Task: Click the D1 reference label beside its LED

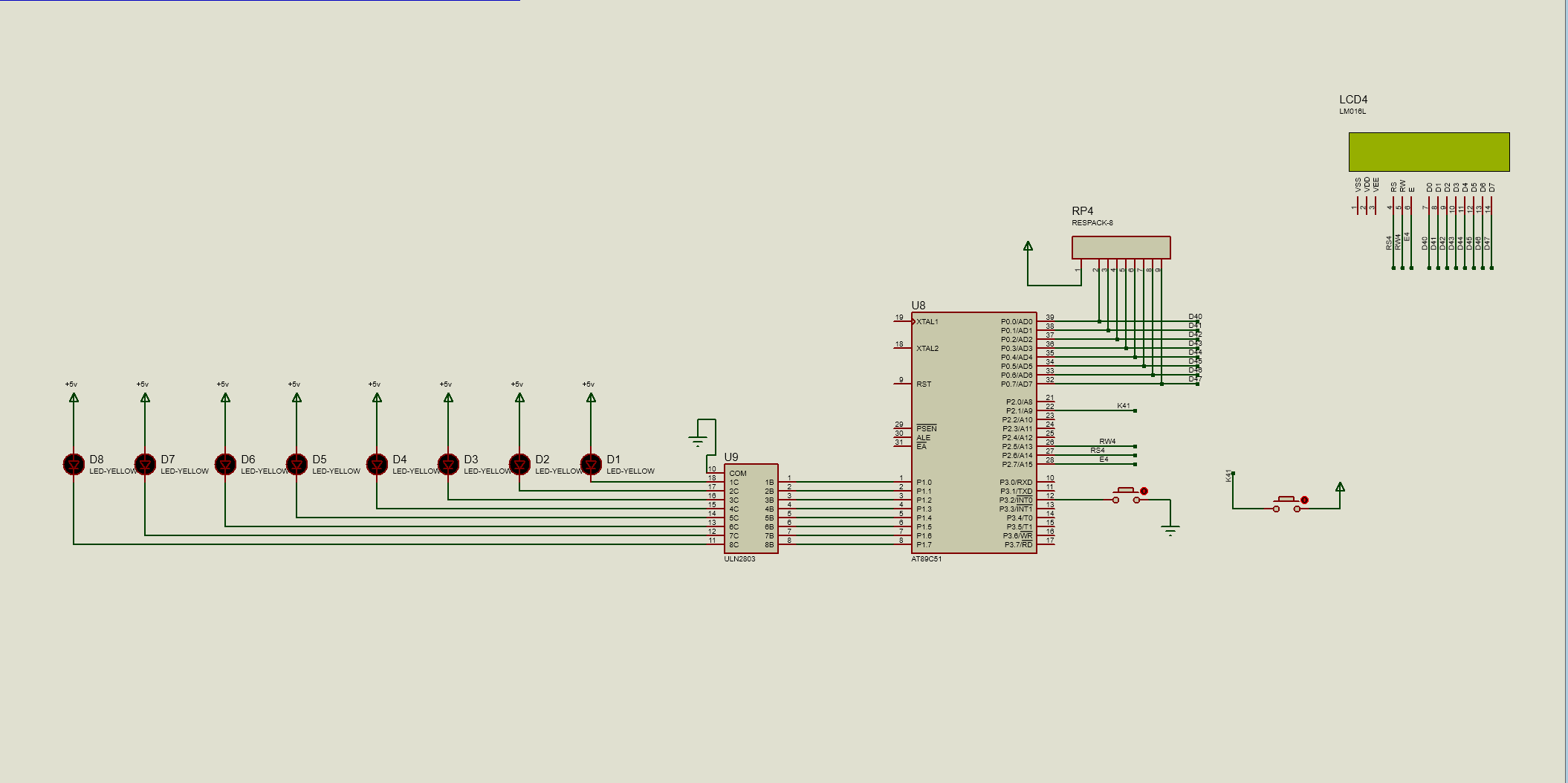Action: [x=613, y=460]
